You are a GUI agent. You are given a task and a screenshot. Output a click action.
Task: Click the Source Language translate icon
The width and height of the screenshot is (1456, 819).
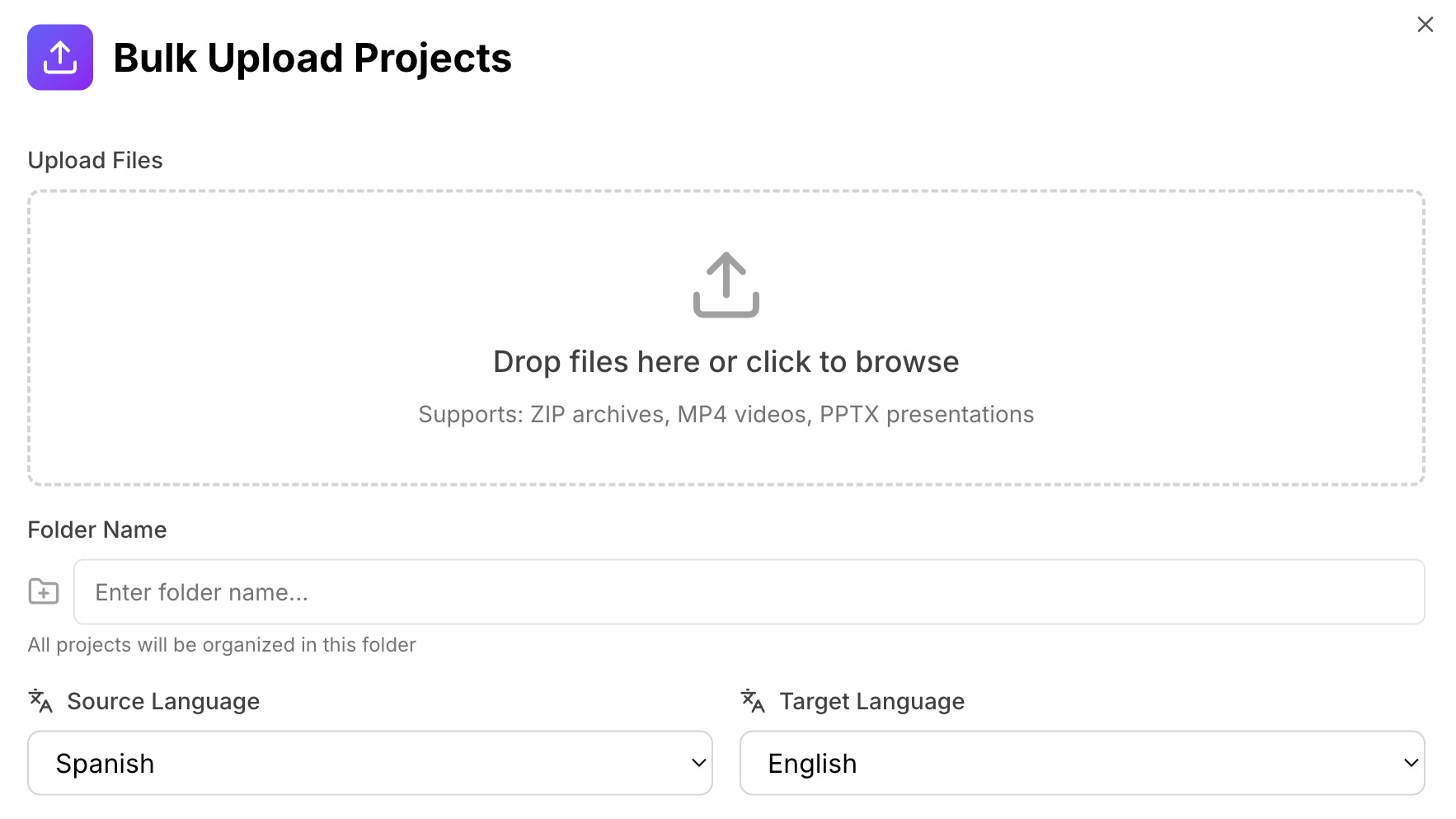pos(40,700)
